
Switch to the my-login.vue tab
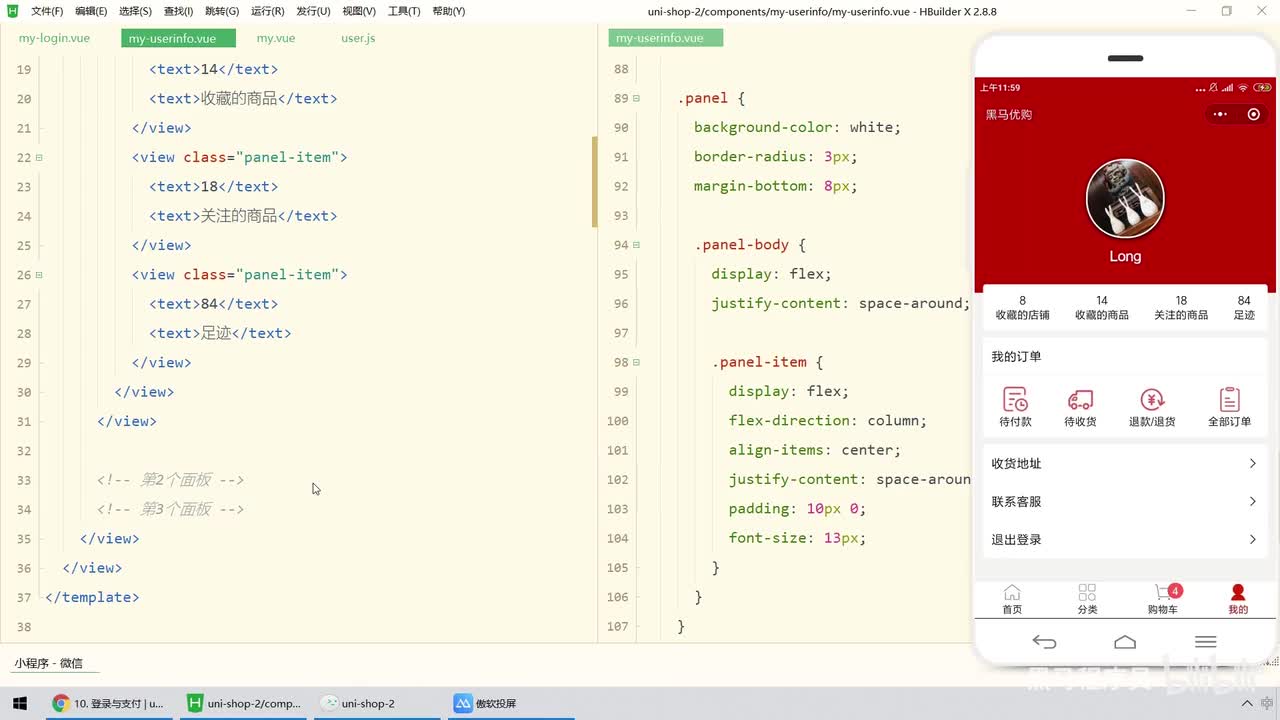click(x=54, y=38)
